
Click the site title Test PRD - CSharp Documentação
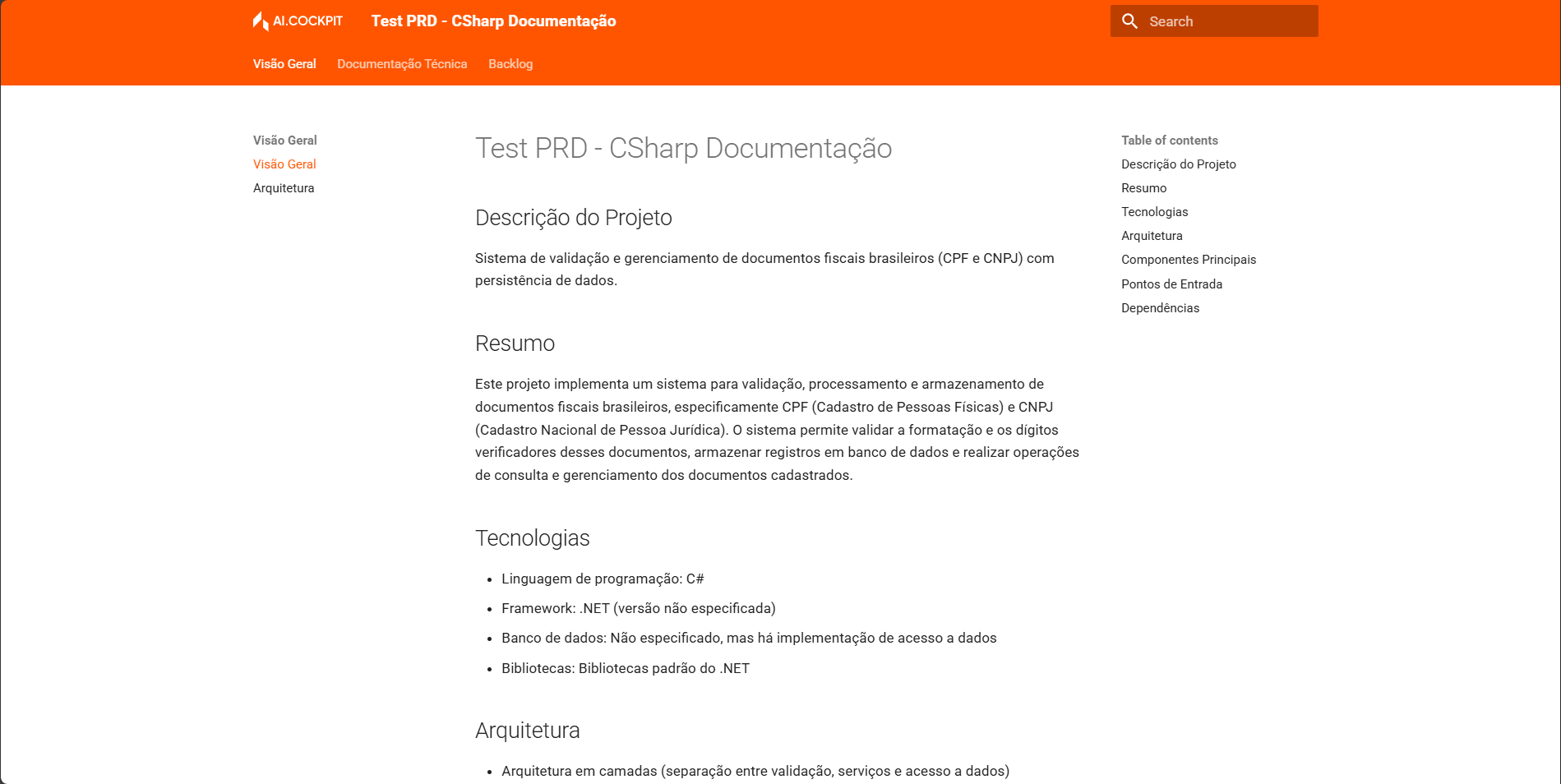coord(493,21)
